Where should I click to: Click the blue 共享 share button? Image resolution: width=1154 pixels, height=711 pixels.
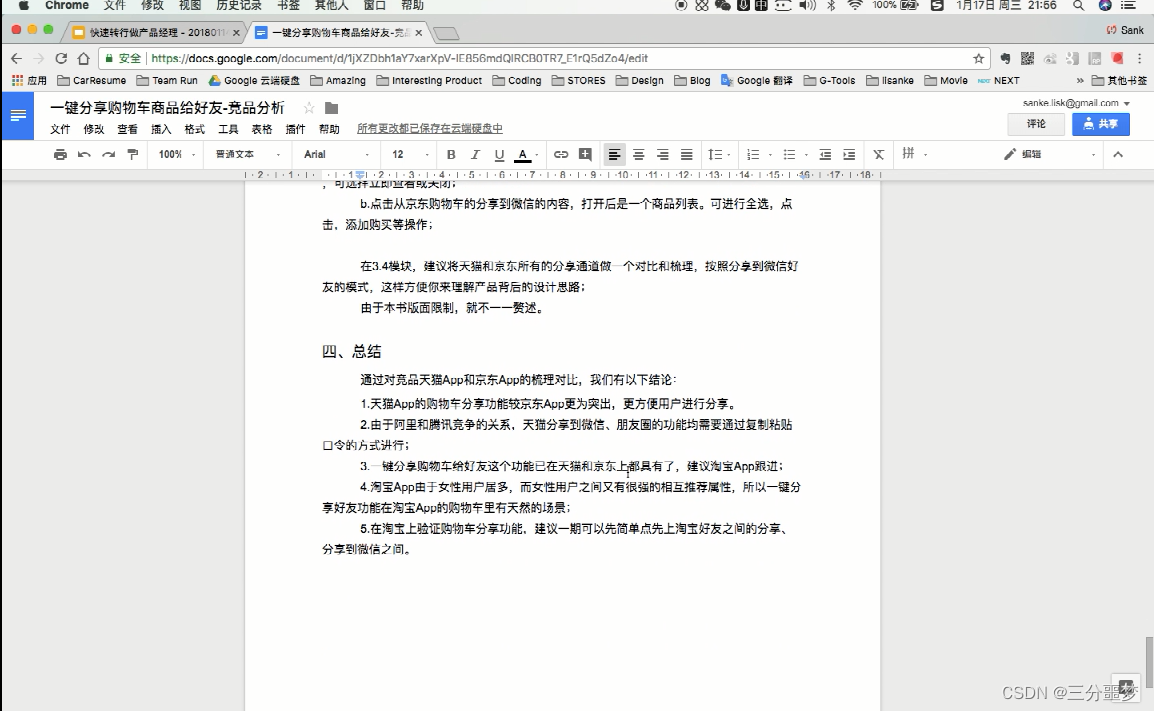1101,124
